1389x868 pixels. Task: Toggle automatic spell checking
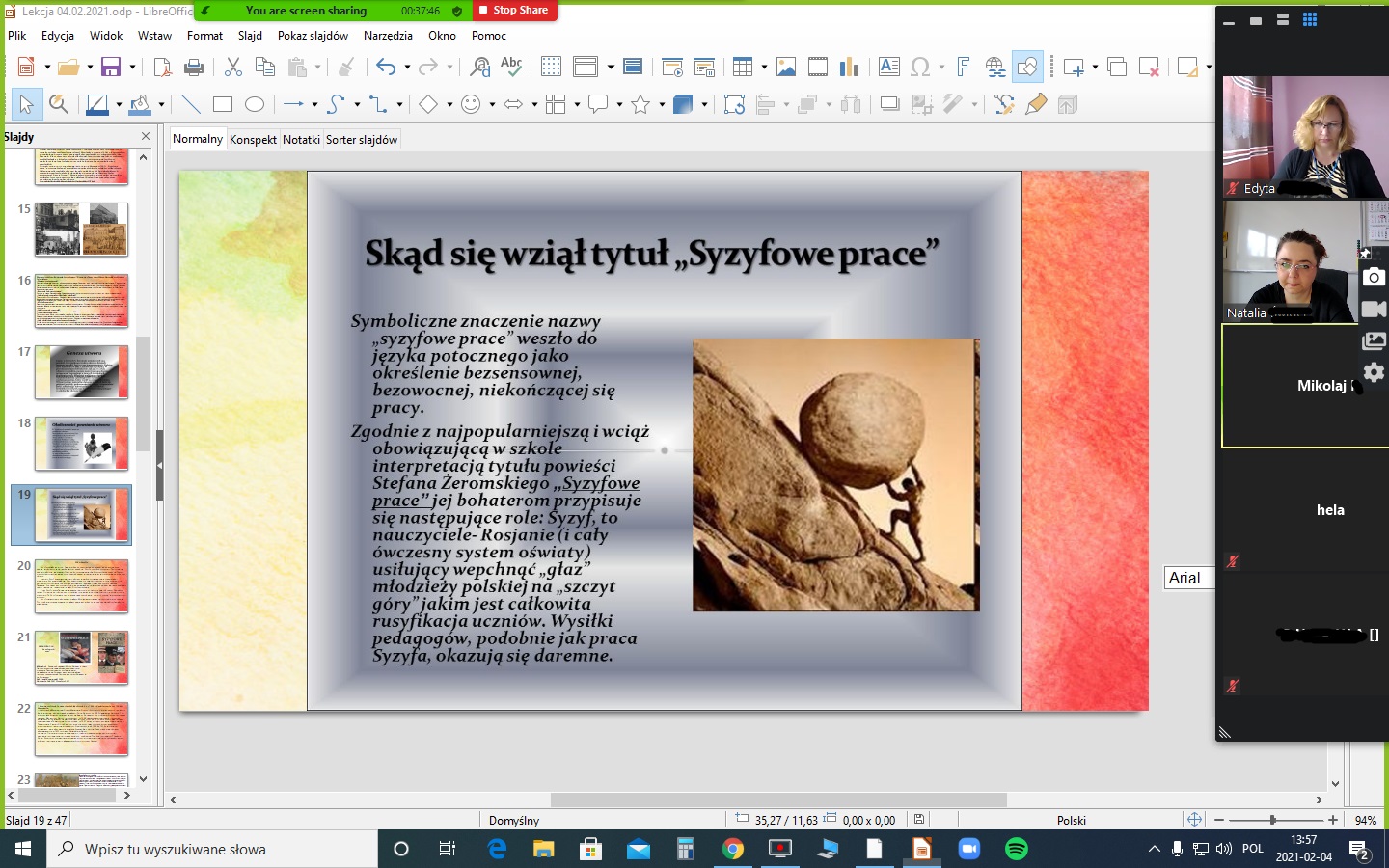pyautogui.click(x=511, y=67)
